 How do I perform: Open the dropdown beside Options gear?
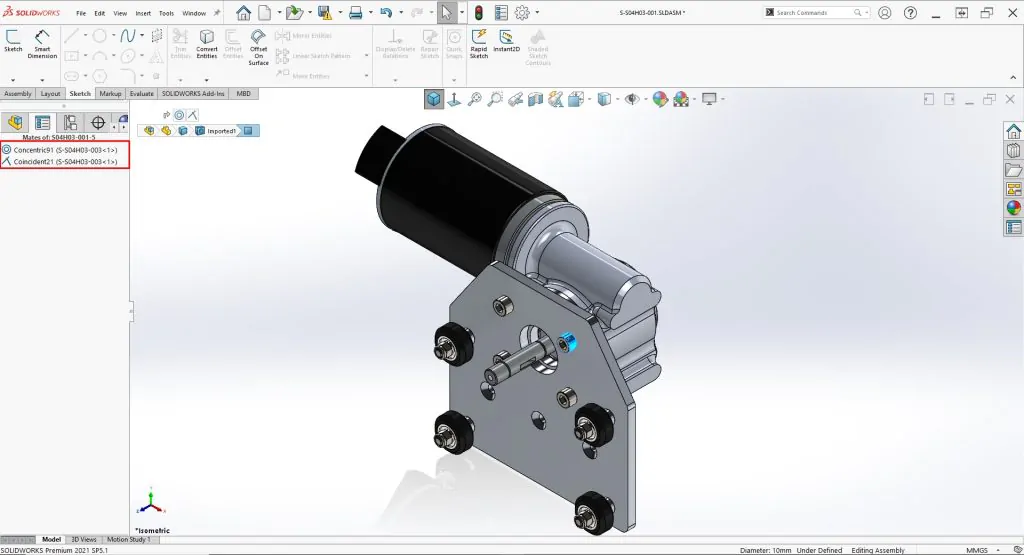[x=537, y=12]
